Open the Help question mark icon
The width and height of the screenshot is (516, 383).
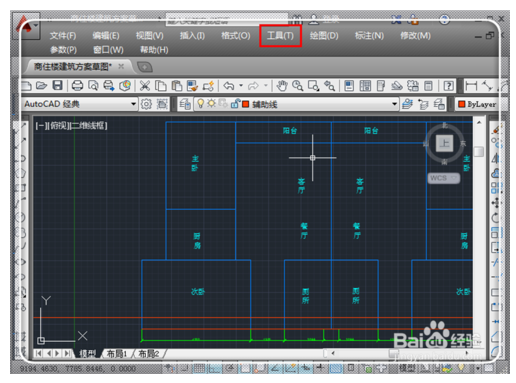click(x=448, y=86)
